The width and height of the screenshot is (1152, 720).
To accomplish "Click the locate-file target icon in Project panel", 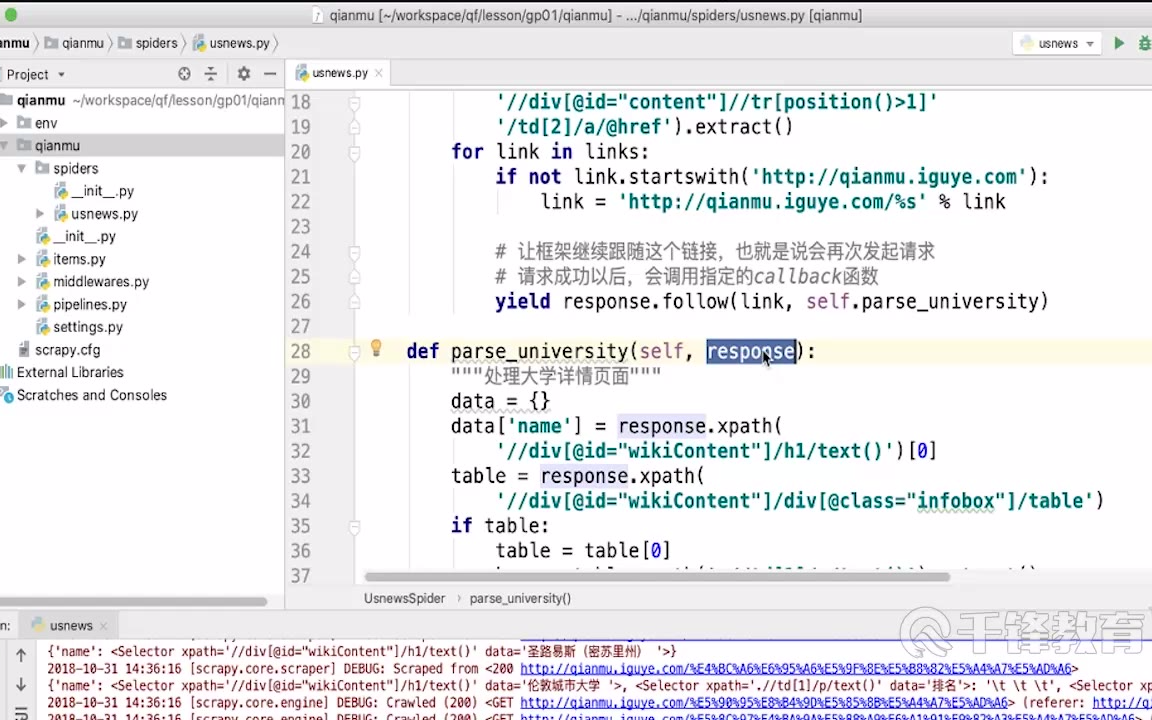I will (x=184, y=74).
